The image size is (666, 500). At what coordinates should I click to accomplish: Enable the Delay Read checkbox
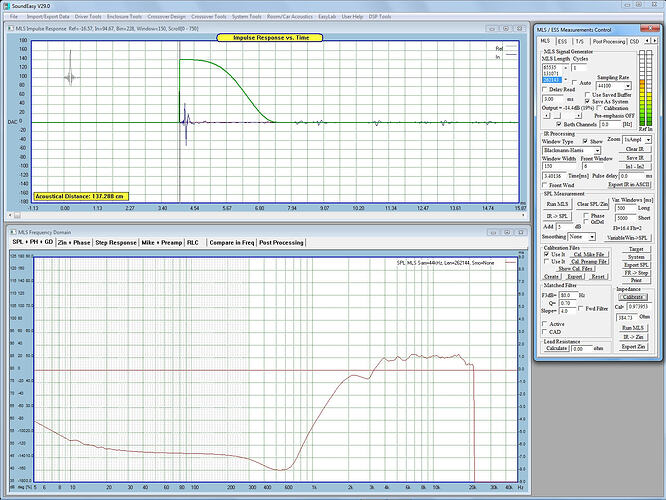[x=545, y=89]
